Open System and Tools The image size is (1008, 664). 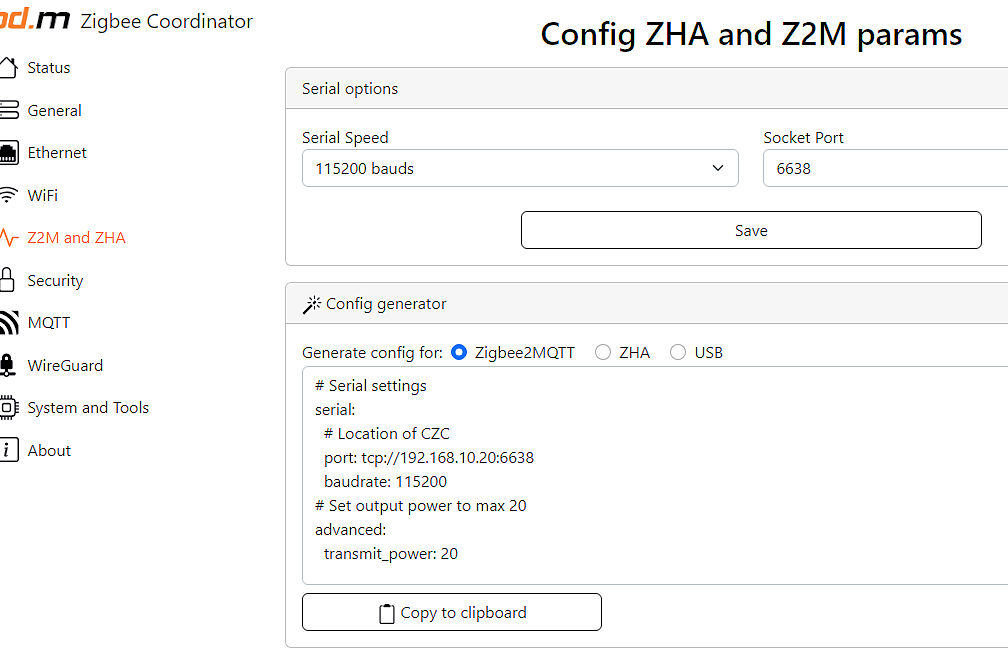88,408
